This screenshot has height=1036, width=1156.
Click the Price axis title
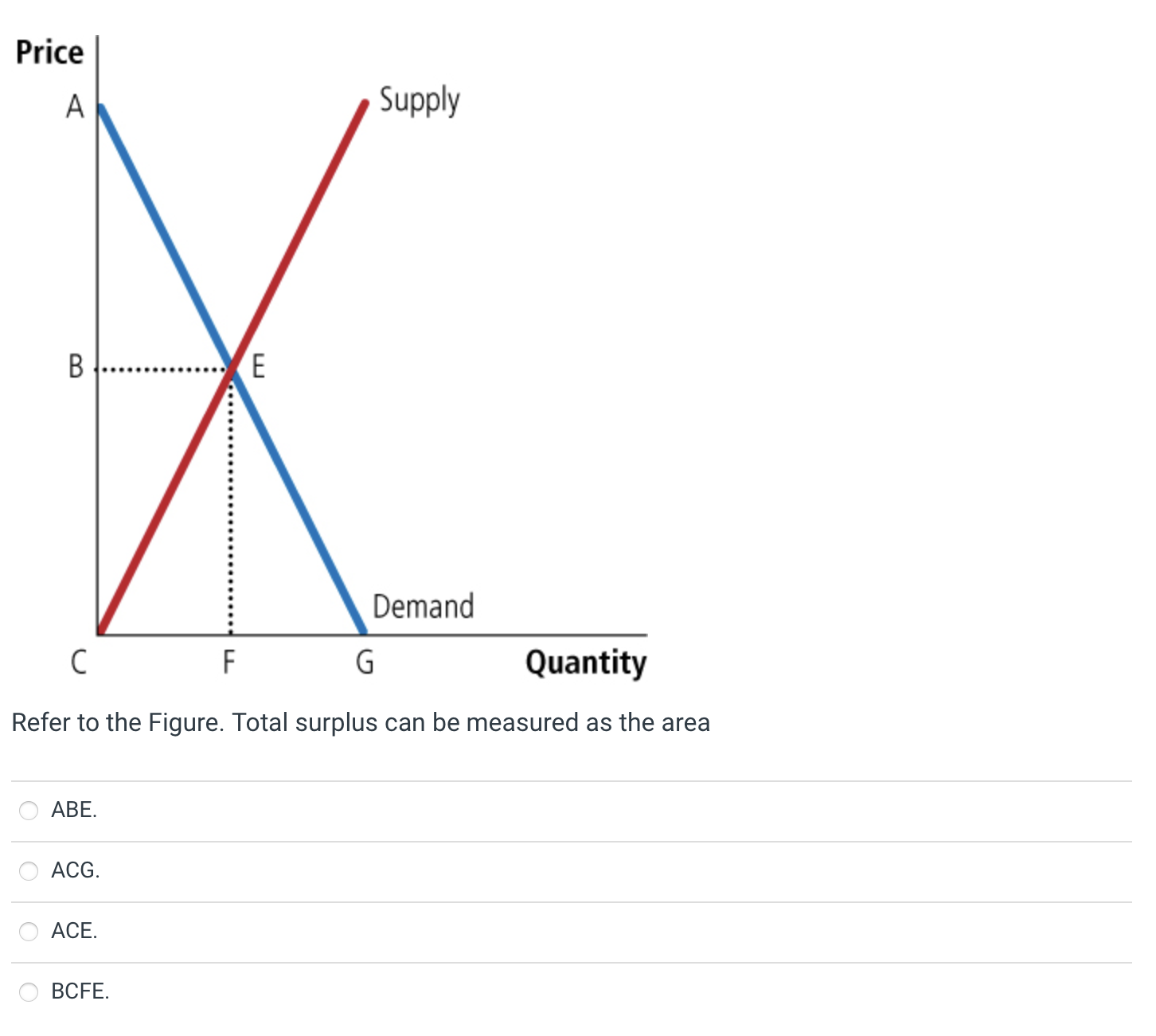tap(49, 51)
